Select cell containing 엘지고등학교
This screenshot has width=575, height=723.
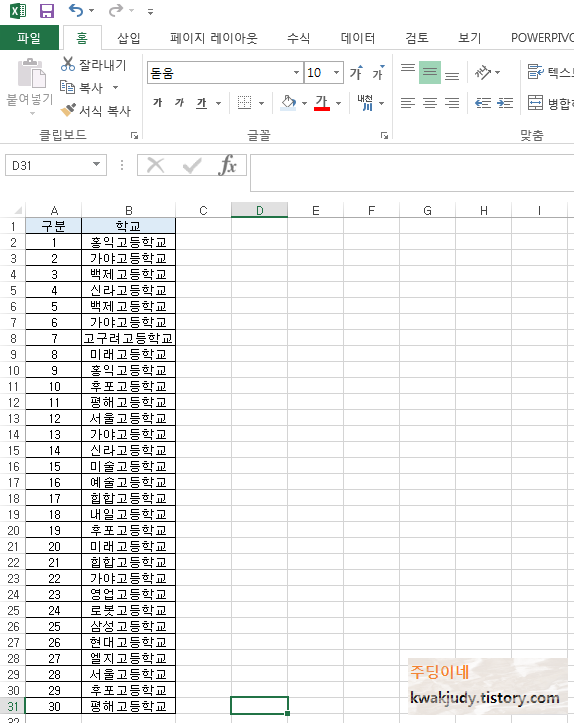click(x=128, y=658)
